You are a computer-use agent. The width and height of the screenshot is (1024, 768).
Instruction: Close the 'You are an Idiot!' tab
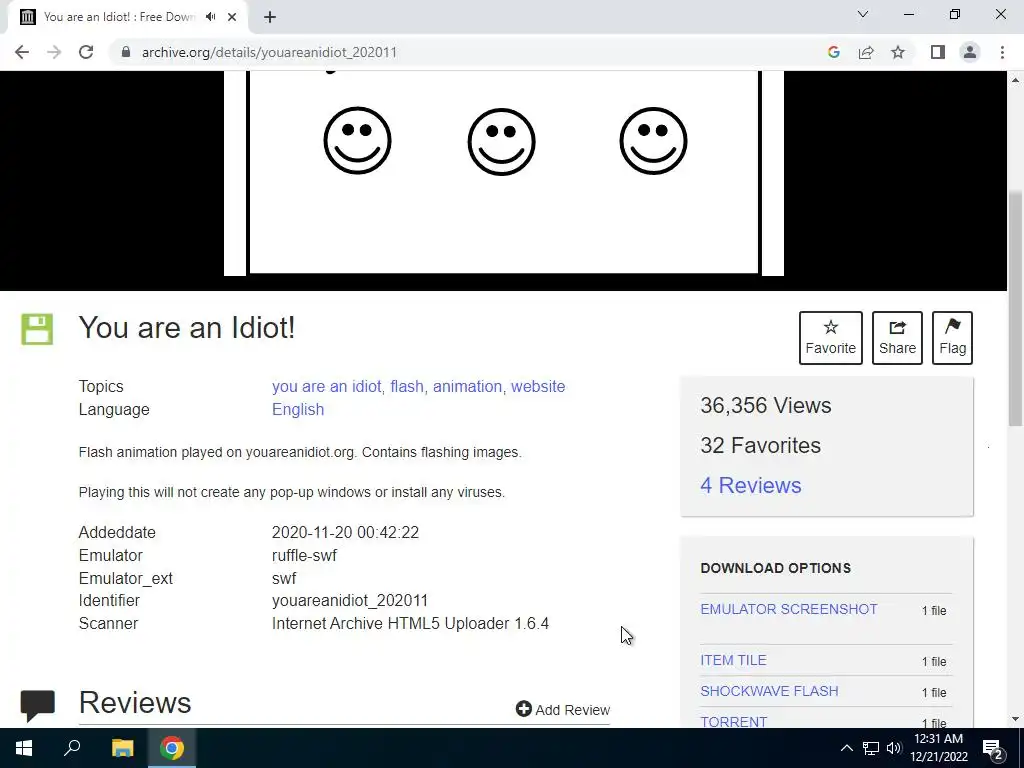[232, 17]
